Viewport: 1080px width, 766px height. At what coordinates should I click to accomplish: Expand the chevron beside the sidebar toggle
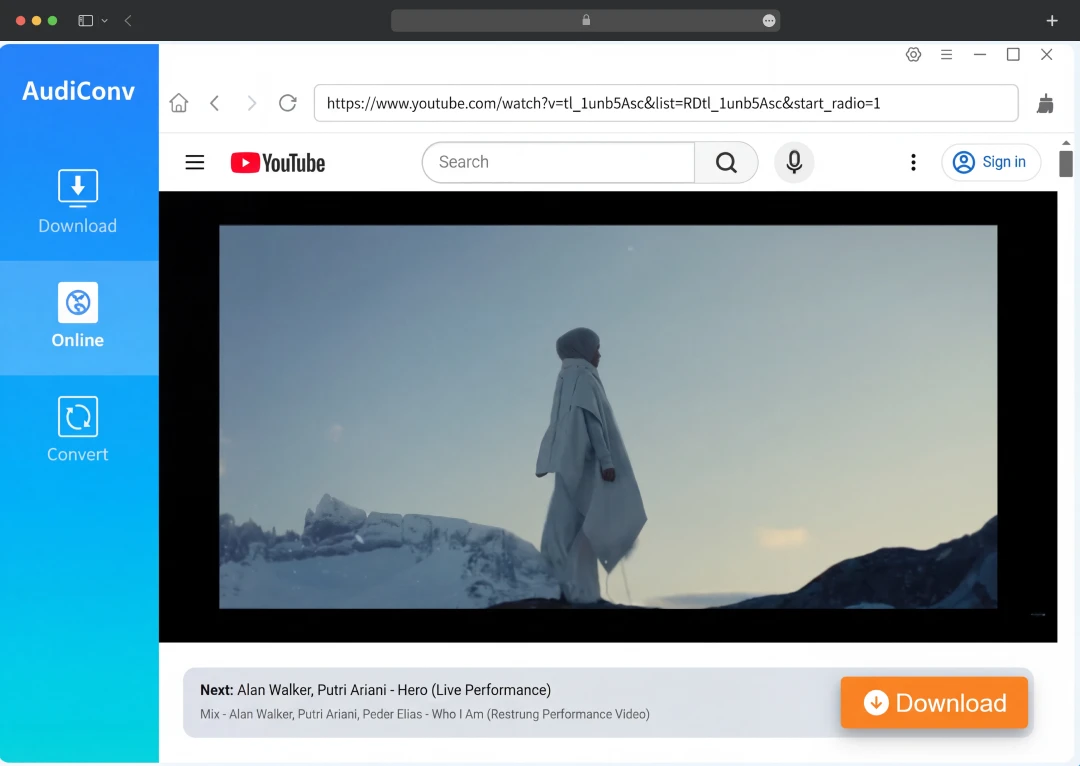tap(104, 20)
